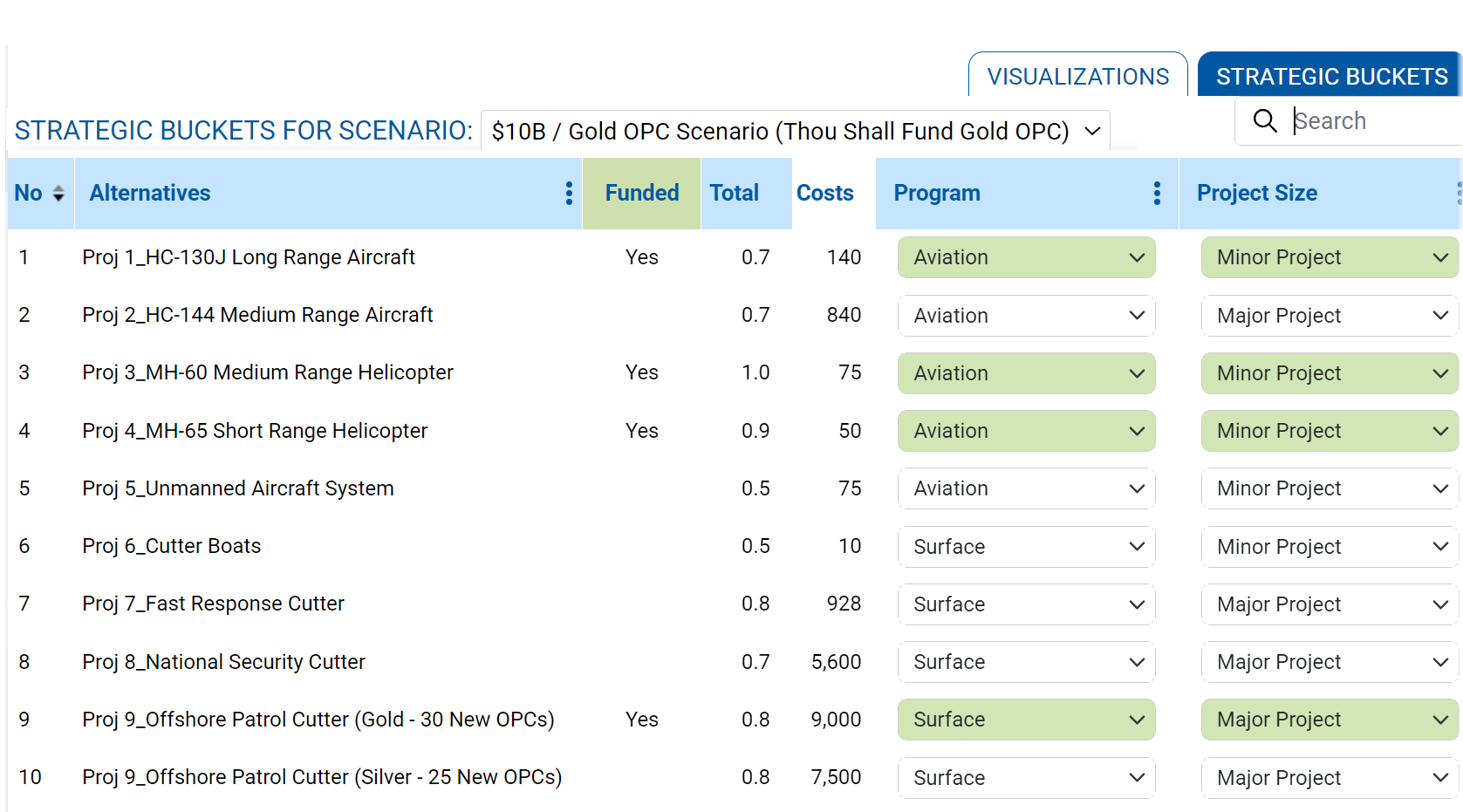1463x812 pixels.
Task: Click the Total column header
Action: (734, 194)
